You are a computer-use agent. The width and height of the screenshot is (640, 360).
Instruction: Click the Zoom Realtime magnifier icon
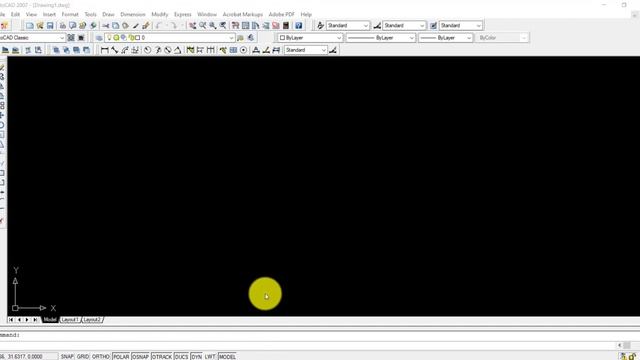(203, 26)
